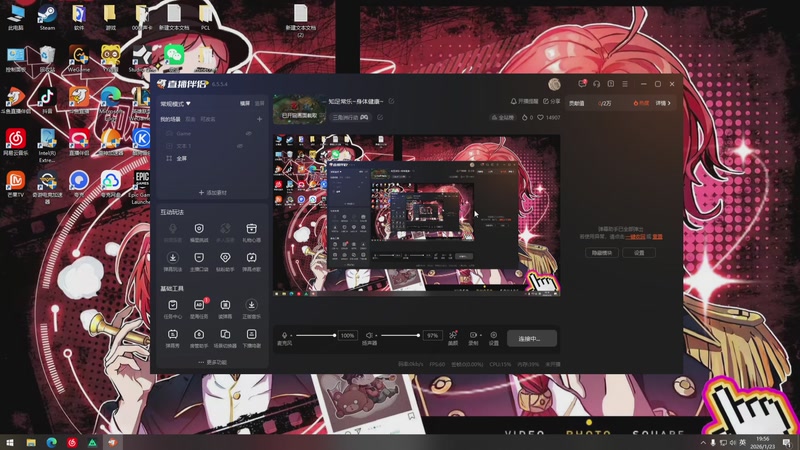Open the microphone device dropdown arrow

(291, 336)
